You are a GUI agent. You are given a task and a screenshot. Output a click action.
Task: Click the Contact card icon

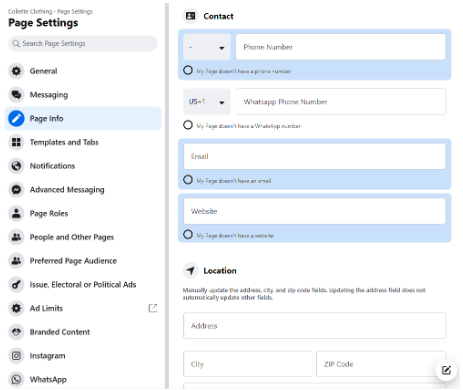click(191, 16)
